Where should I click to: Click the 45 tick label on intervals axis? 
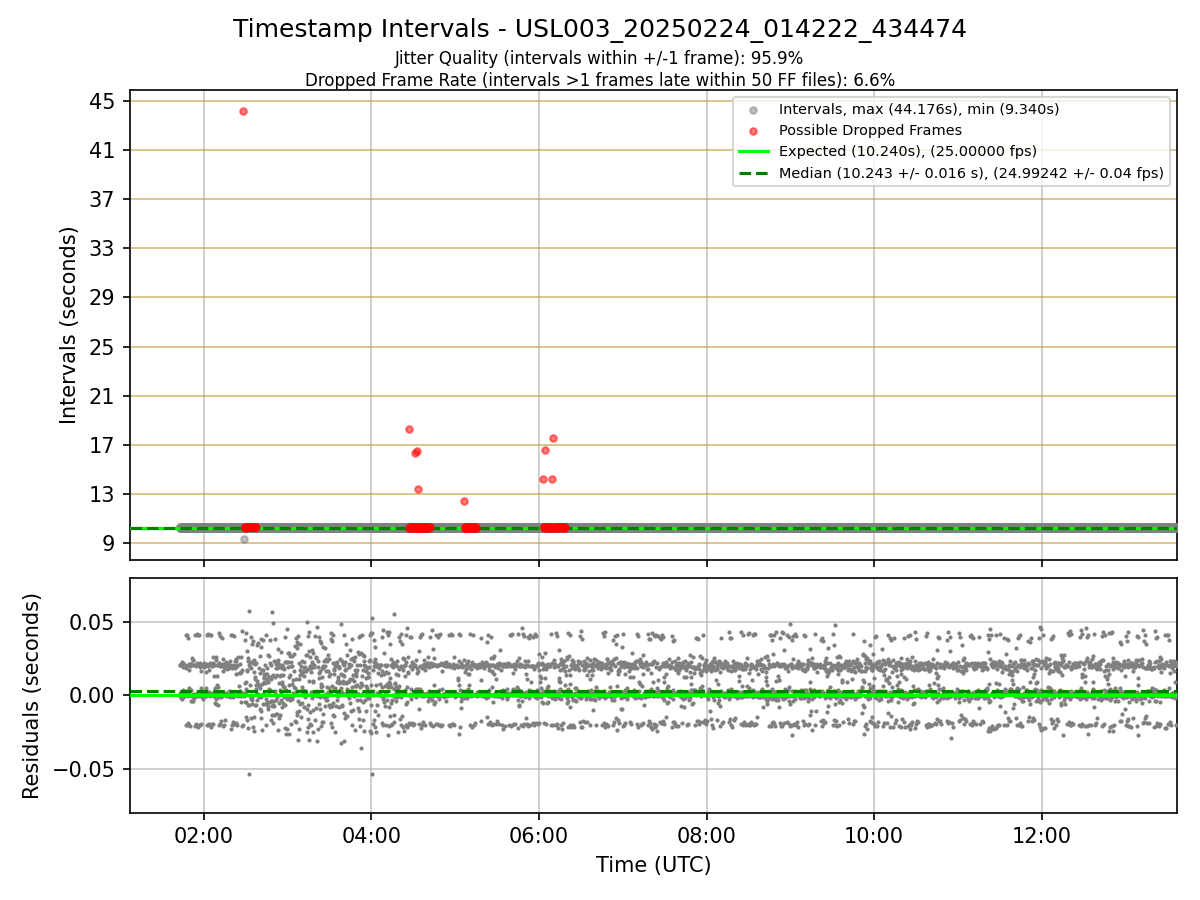[102, 101]
